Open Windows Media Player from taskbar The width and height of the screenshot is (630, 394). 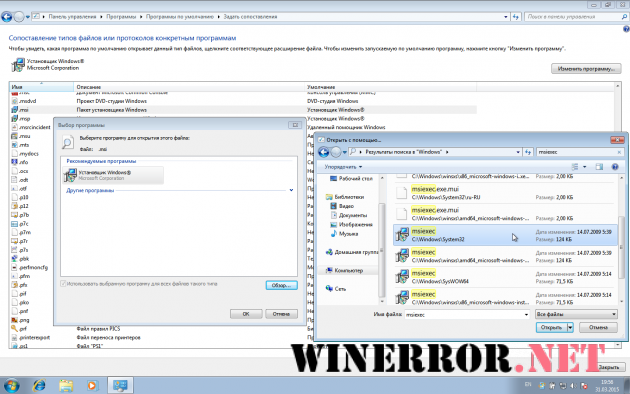[92, 386]
